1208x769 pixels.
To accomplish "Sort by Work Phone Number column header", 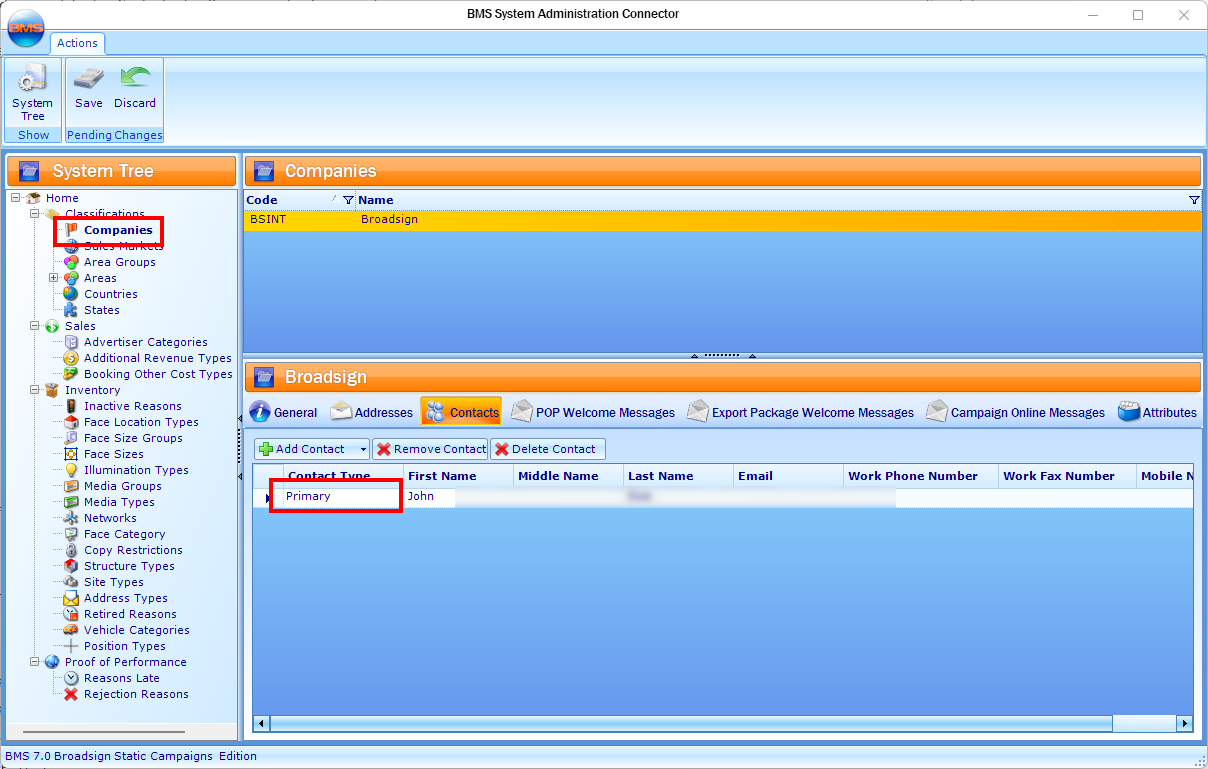I will [921, 476].
